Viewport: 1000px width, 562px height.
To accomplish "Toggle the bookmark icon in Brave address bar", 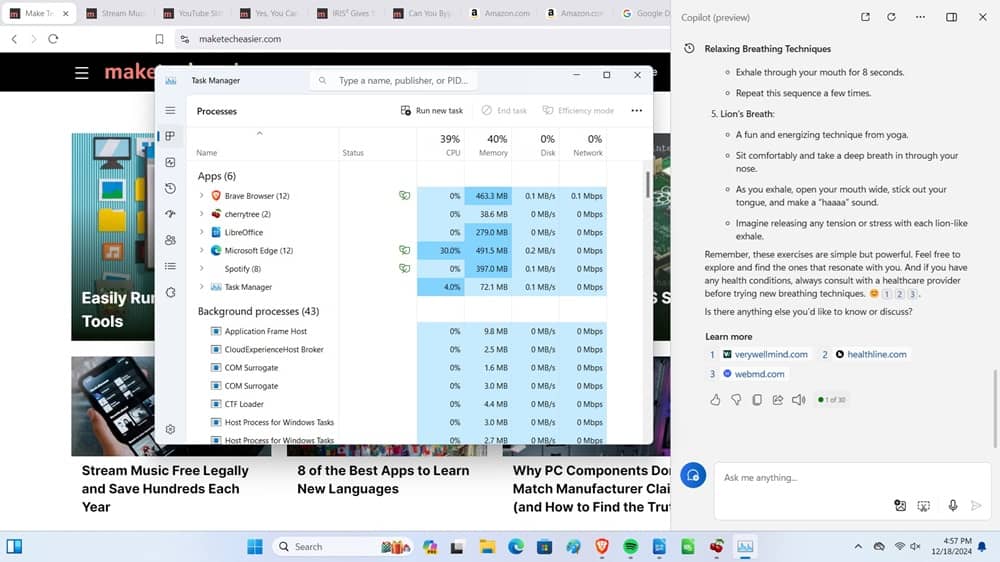I will [x=159, y=39].
